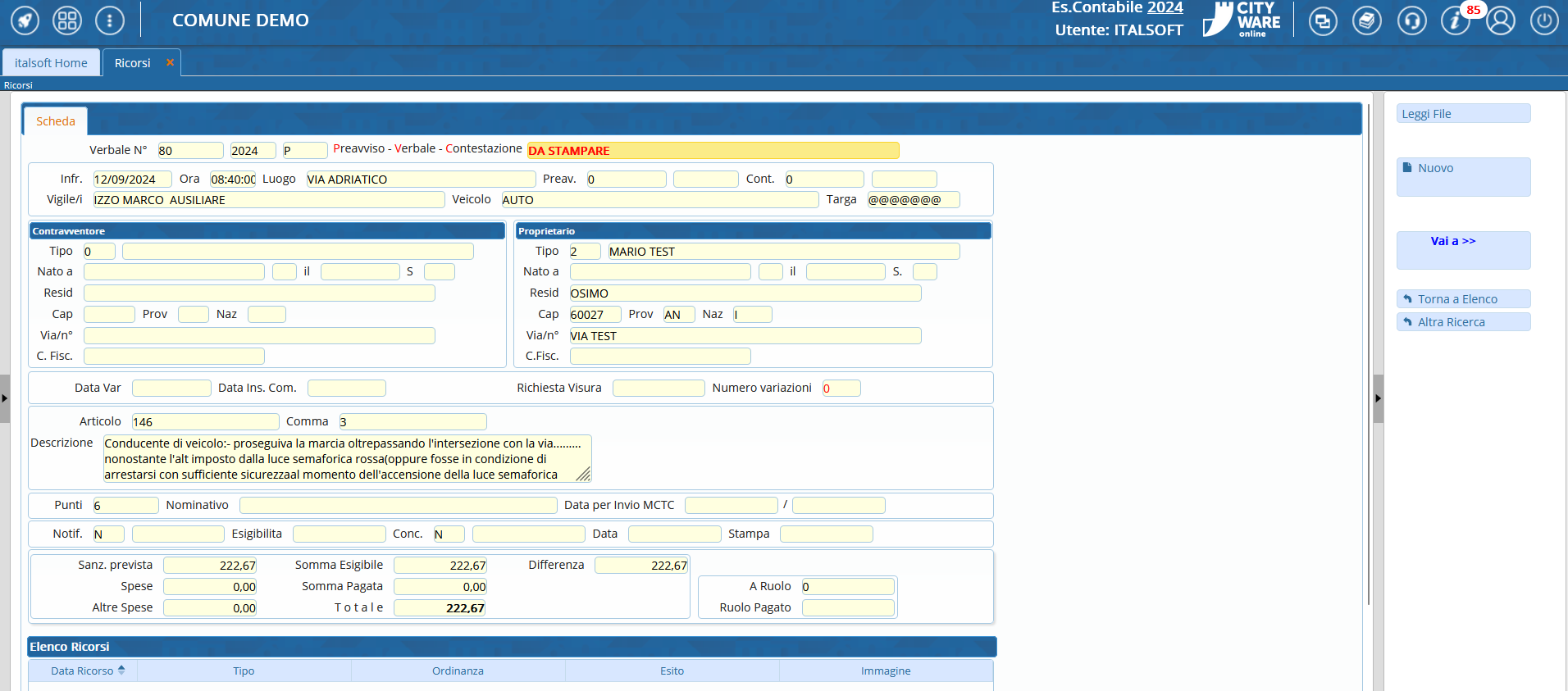Expand the left collapsed side panel
The image size is (1568, 691).
pos(5,398)
